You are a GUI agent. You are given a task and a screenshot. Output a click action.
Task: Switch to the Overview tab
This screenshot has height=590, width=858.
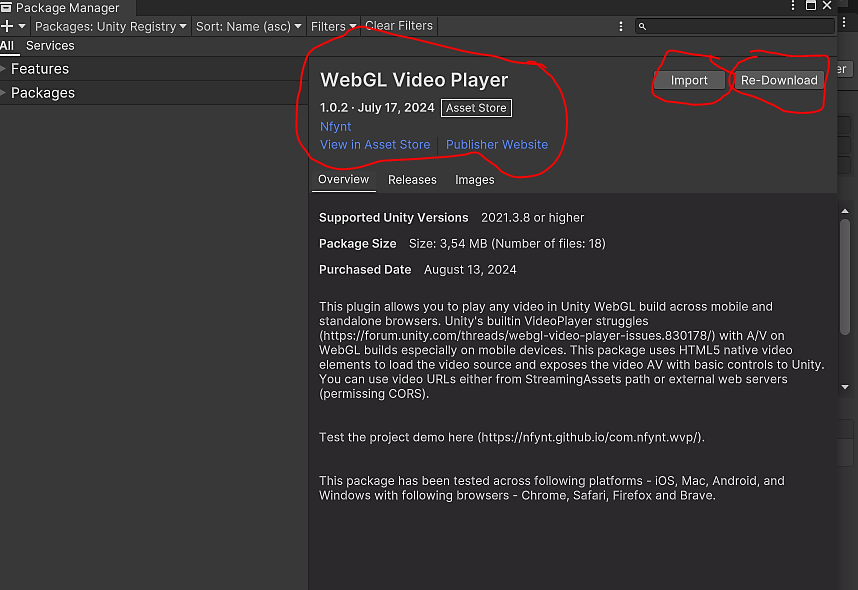tap(344, 180)
